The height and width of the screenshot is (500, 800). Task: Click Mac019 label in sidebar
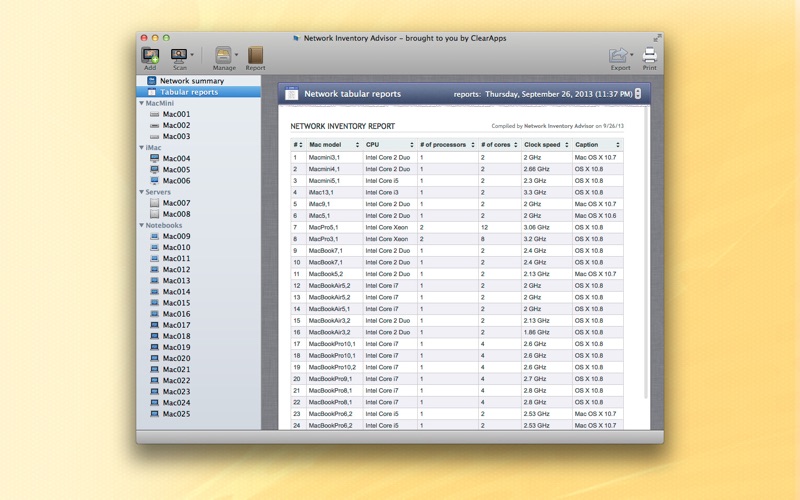177,347
